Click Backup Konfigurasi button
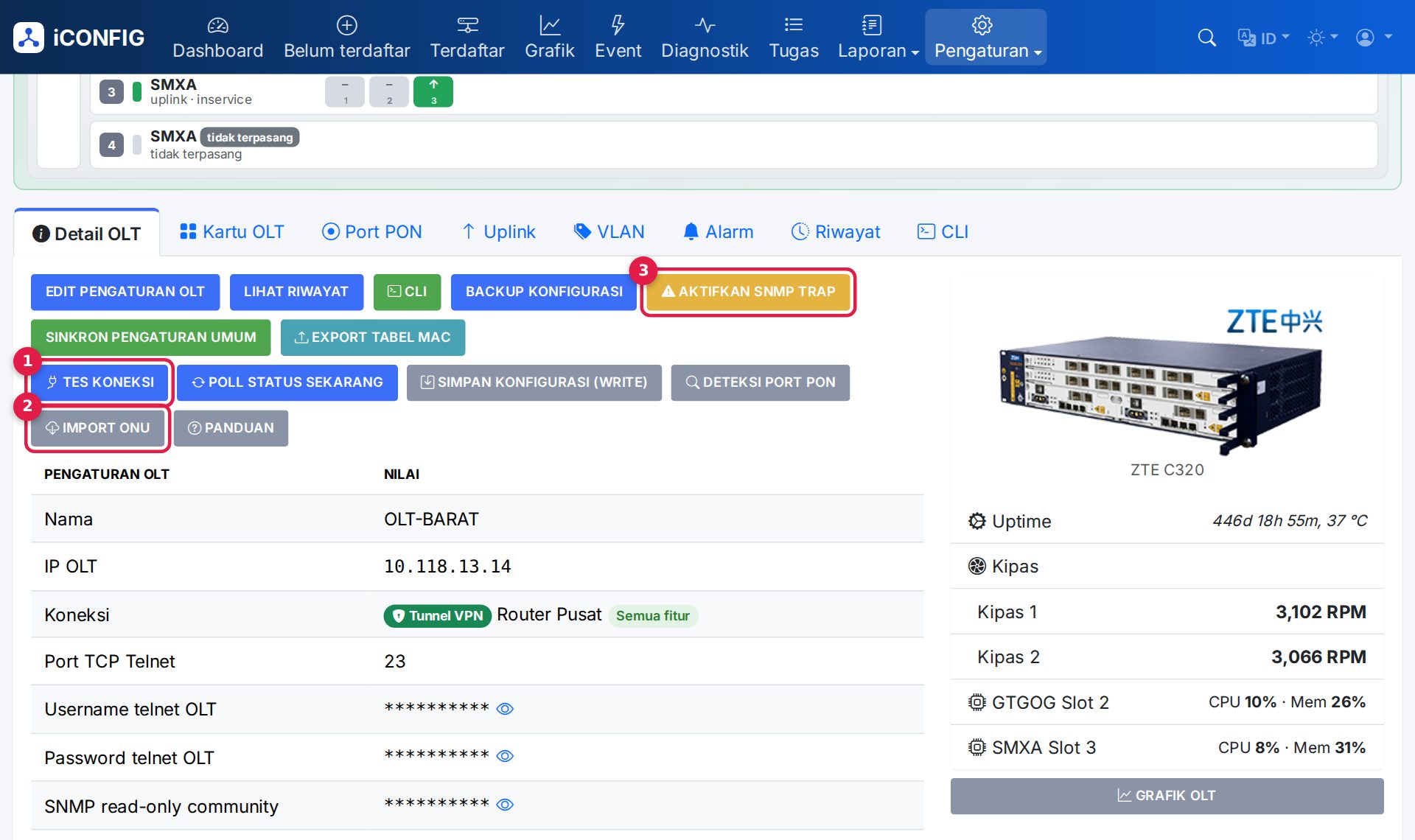Screen dimensions: 1415x840 (x=544, y=292)
